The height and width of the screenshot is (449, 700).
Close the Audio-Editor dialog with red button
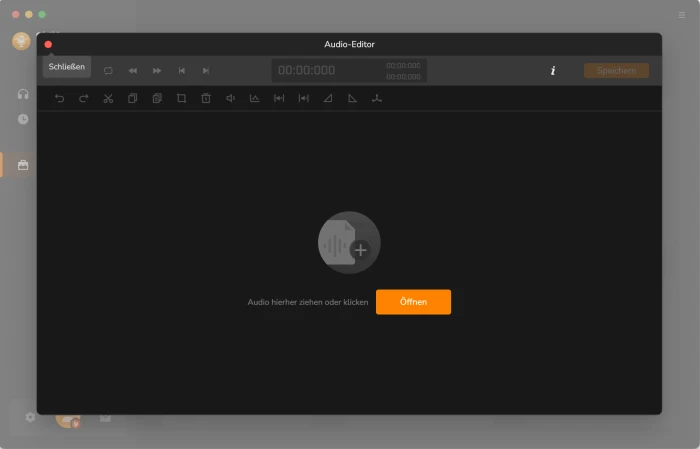(48, 44)
